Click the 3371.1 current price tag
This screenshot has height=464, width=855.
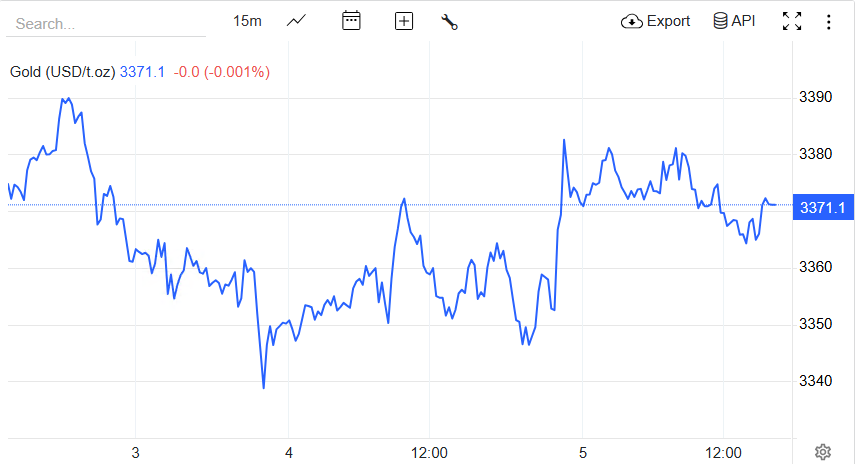[x=823, y=207]
